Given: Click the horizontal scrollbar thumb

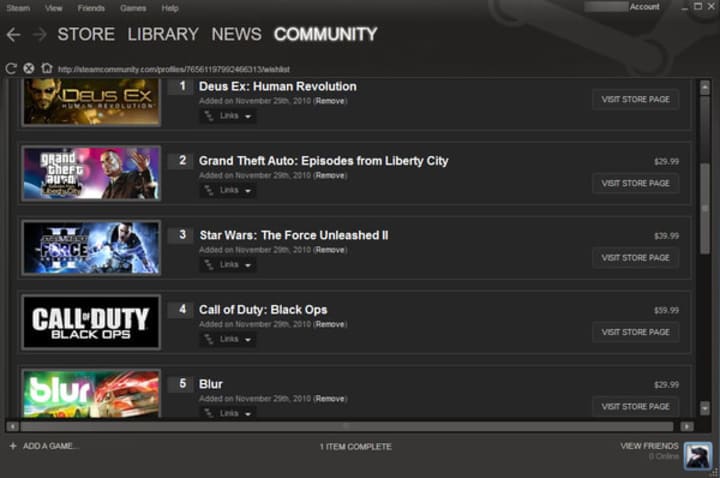Looking at the screenshot, I should coord(347,427).
